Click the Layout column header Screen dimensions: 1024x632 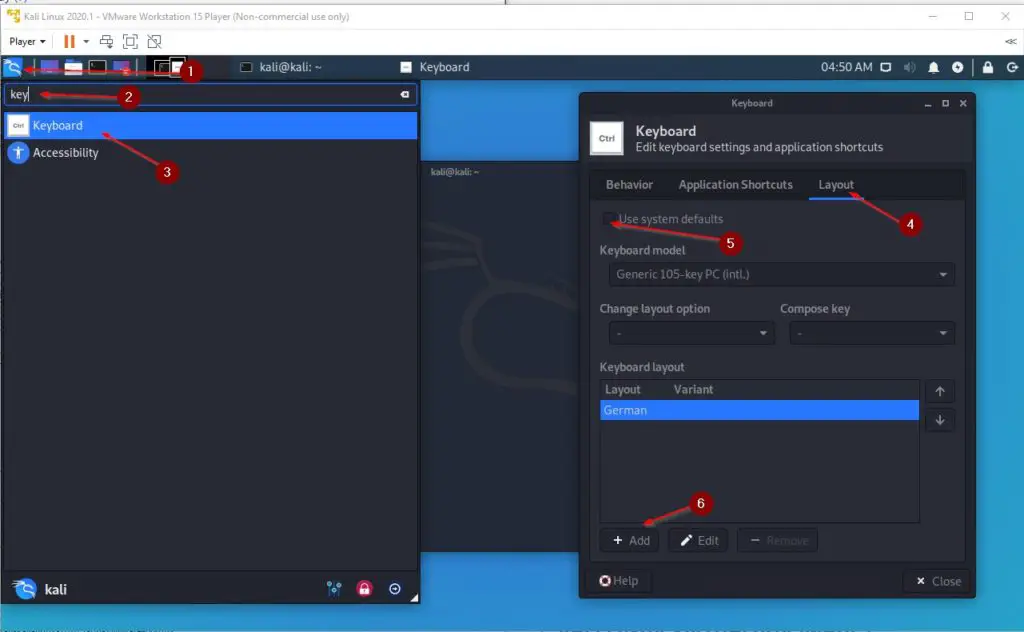click(x=622, y=390)
